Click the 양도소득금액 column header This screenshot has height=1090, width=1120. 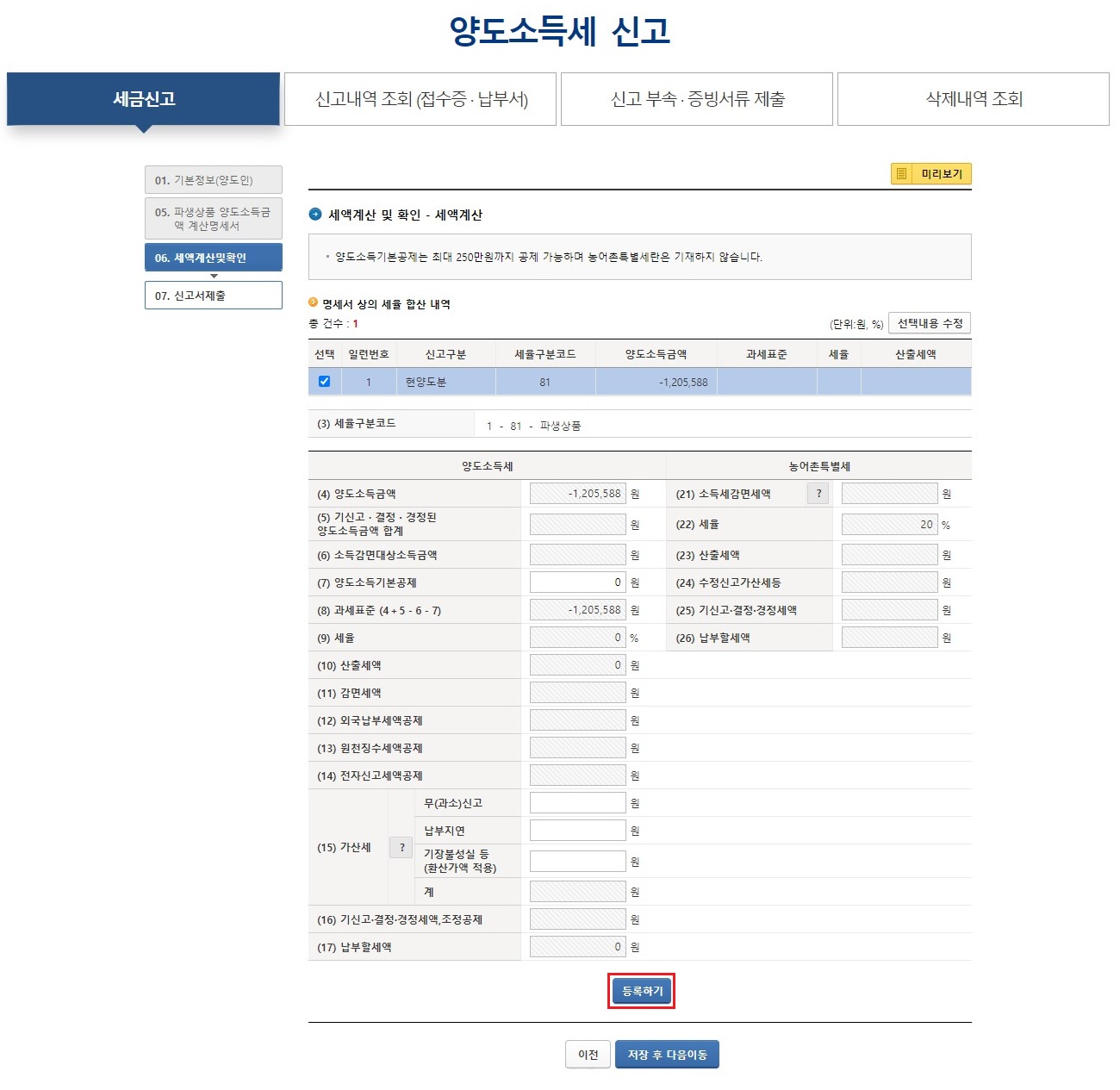click(x=656, y=354)
